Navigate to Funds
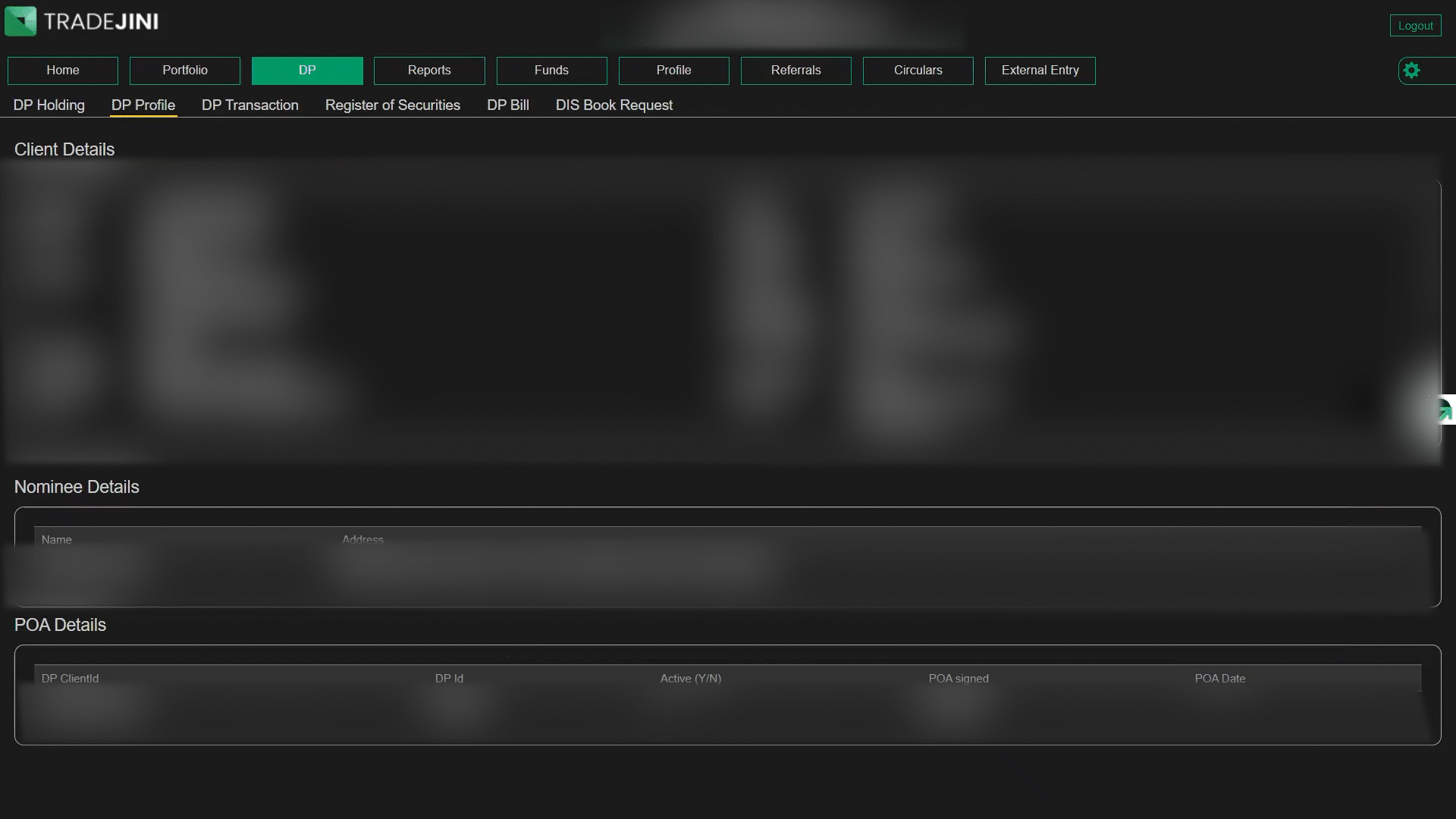This screenshot has width=1456, height=819. (551, 71)
